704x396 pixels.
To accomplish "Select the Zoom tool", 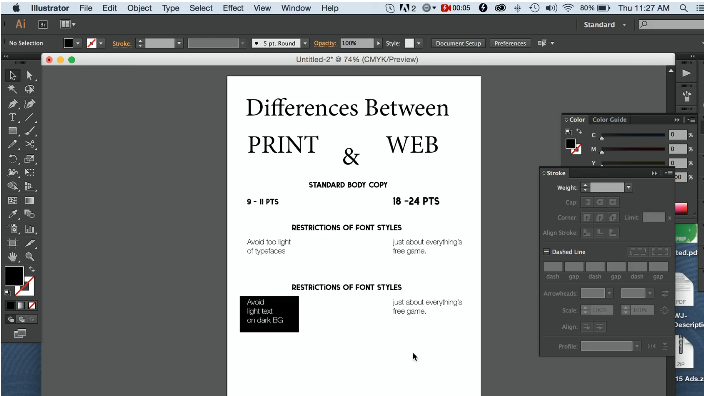I will 30,257.
